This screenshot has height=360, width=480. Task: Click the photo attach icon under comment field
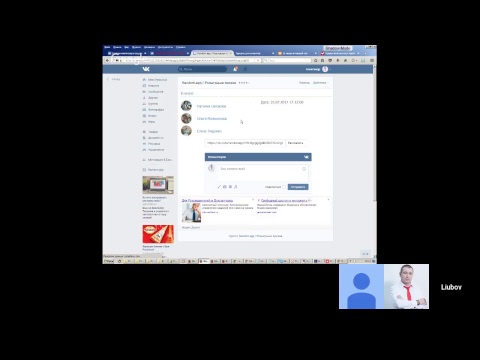pos(225,187)
